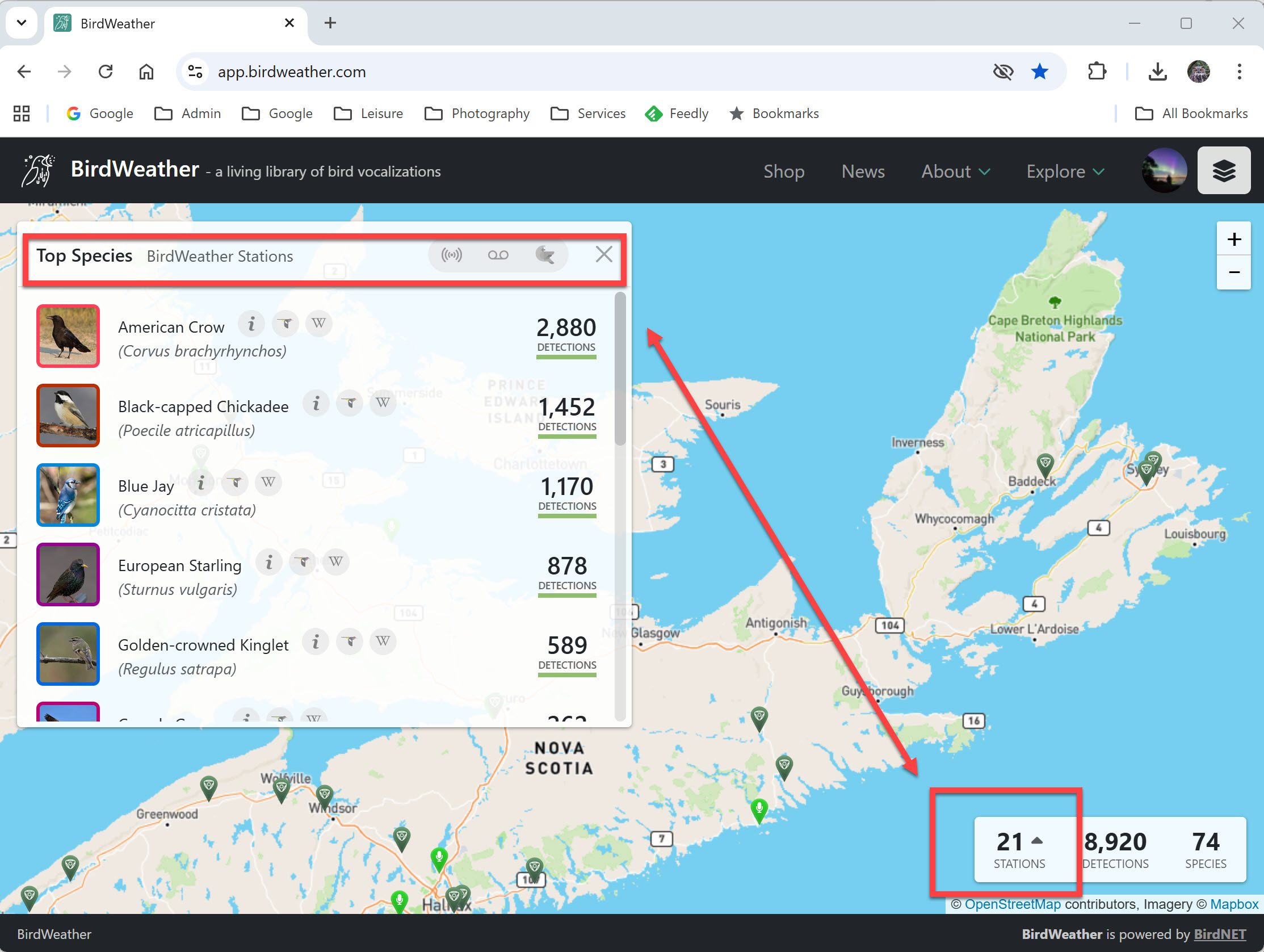Expand the About dropdown menu

tap(955, 171)
